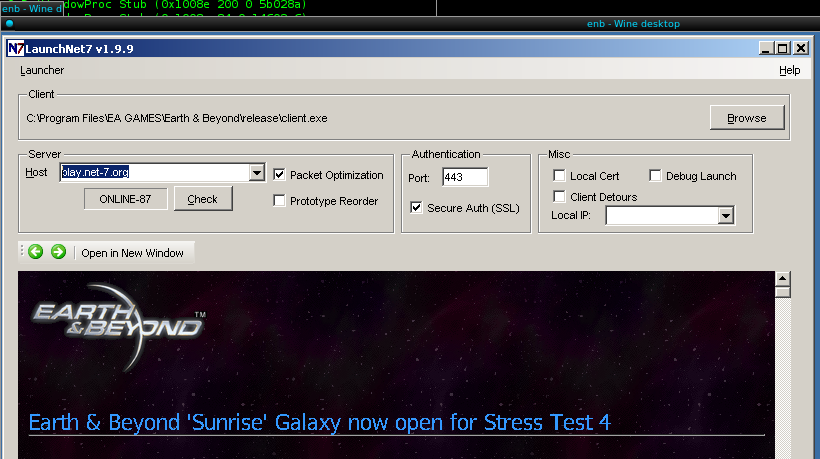Go back with the green back arrow
Viewport: 820px width, 459px height.
[36, 252]
